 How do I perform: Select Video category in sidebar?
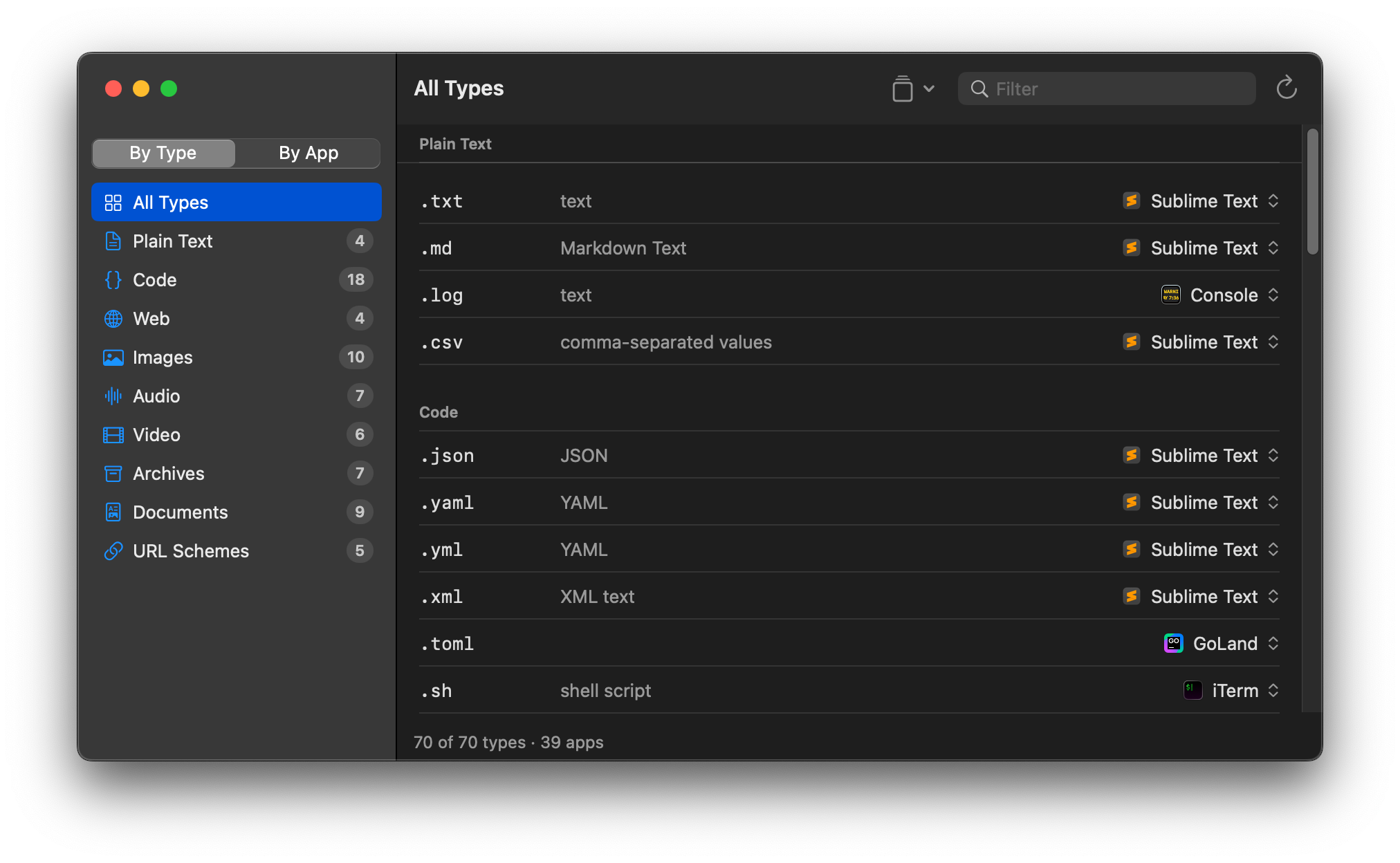click(237, 435)
